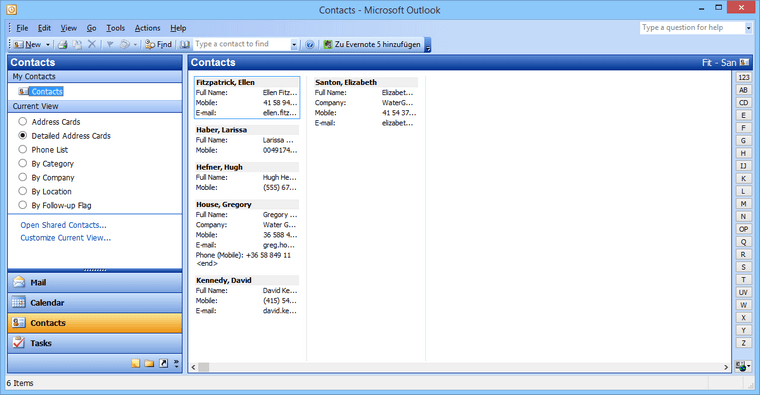Click the Print toolbar icon

click(63, 45)
